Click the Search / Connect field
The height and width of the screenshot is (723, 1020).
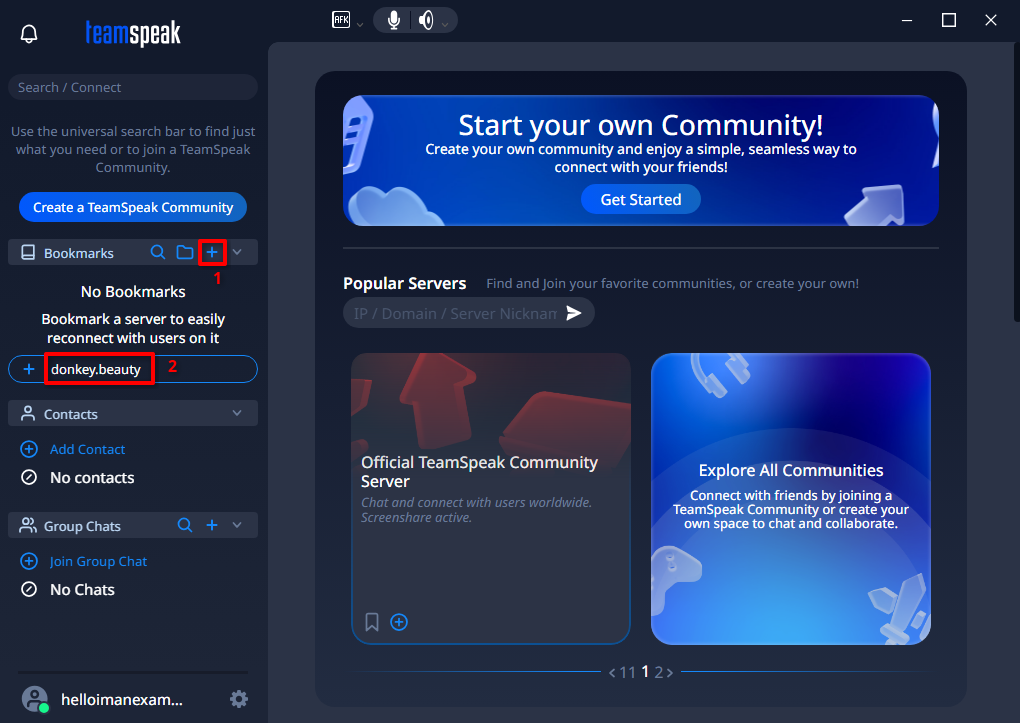point(133,87)
